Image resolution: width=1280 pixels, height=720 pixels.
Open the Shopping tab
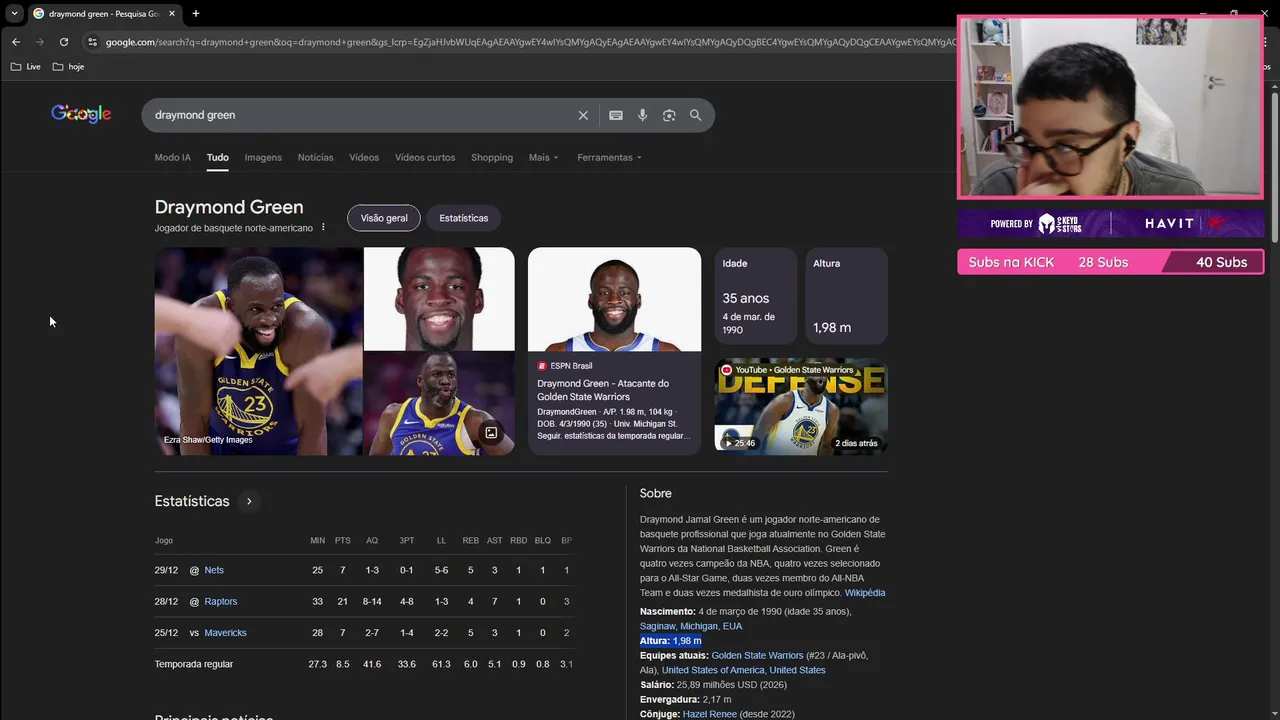492,157
